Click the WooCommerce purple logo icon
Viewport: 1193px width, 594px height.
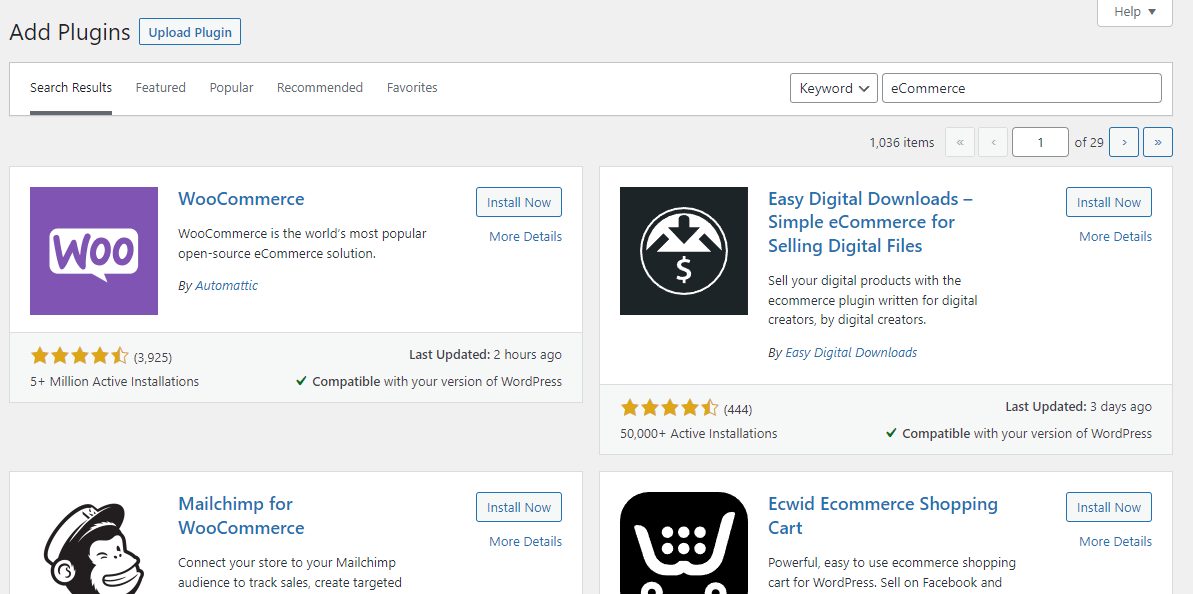pos(94,251)
